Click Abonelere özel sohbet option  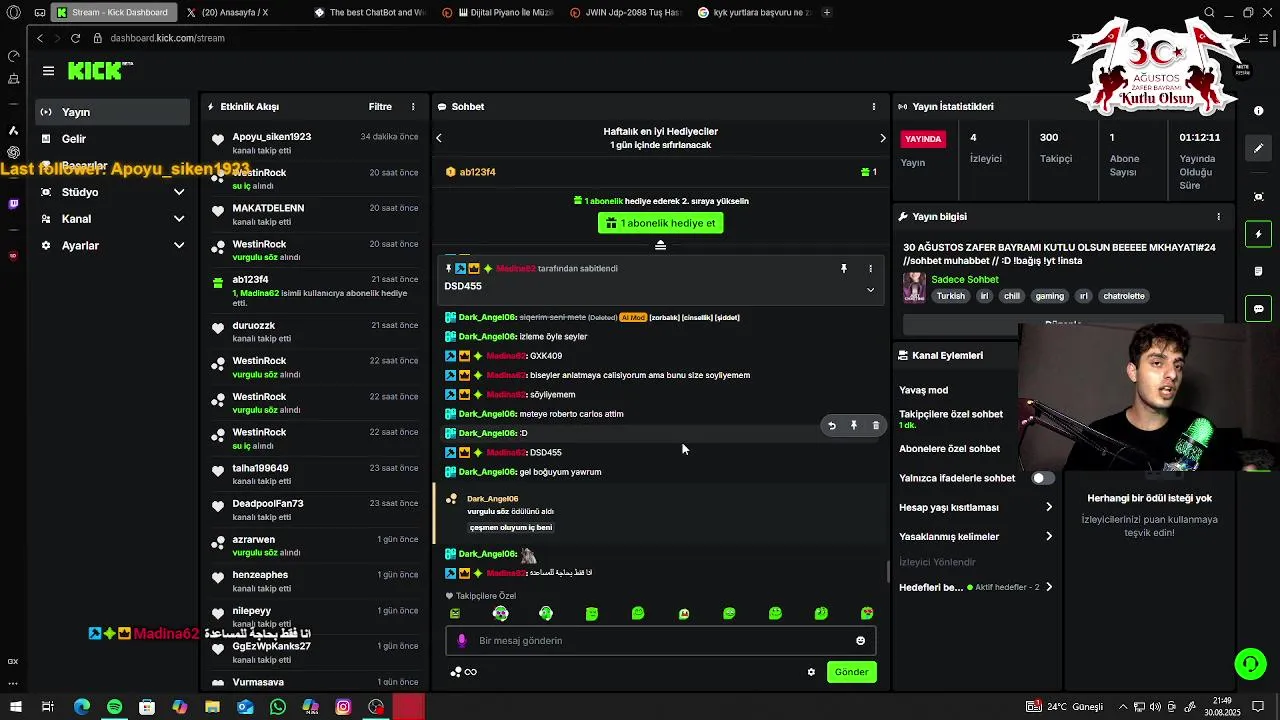pyautogui.click(x=949, y=449)
